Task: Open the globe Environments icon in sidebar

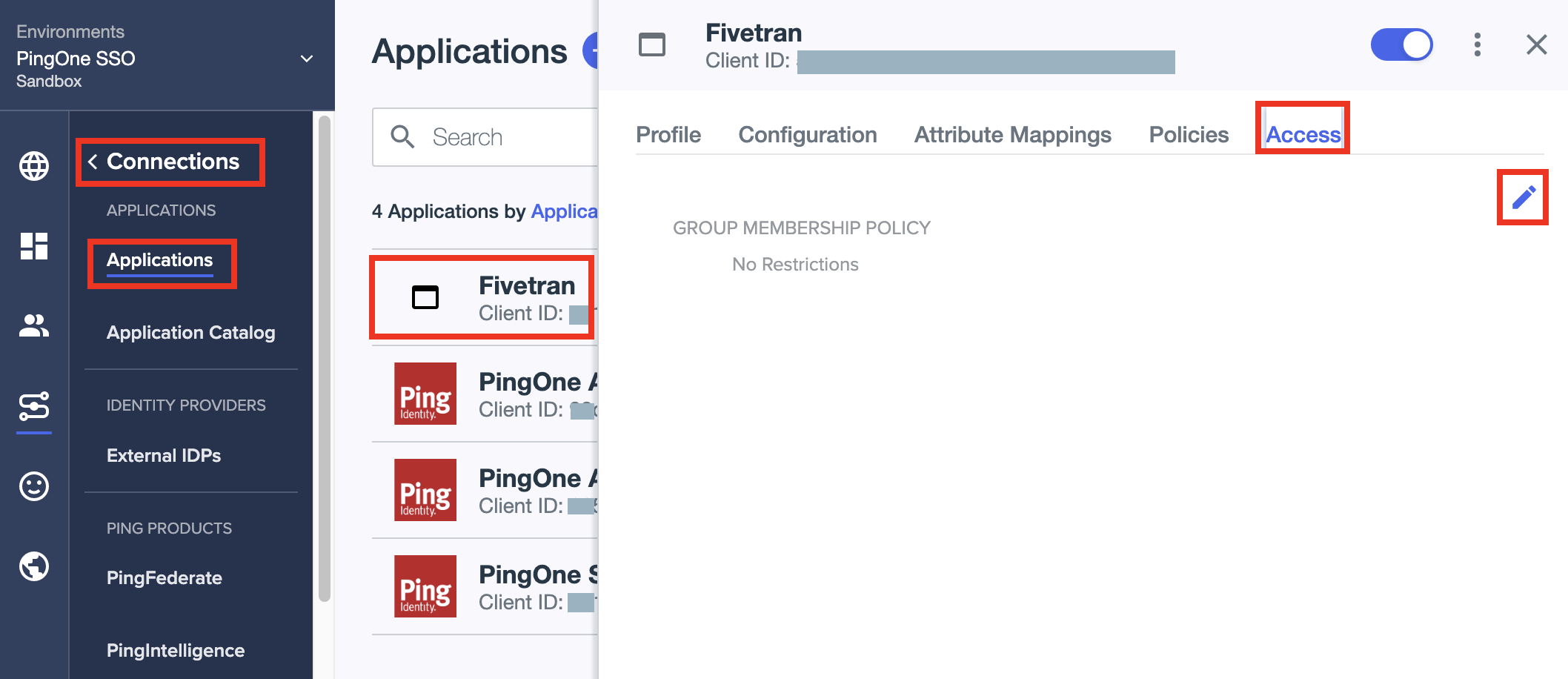Action: (x=34, y=165)
